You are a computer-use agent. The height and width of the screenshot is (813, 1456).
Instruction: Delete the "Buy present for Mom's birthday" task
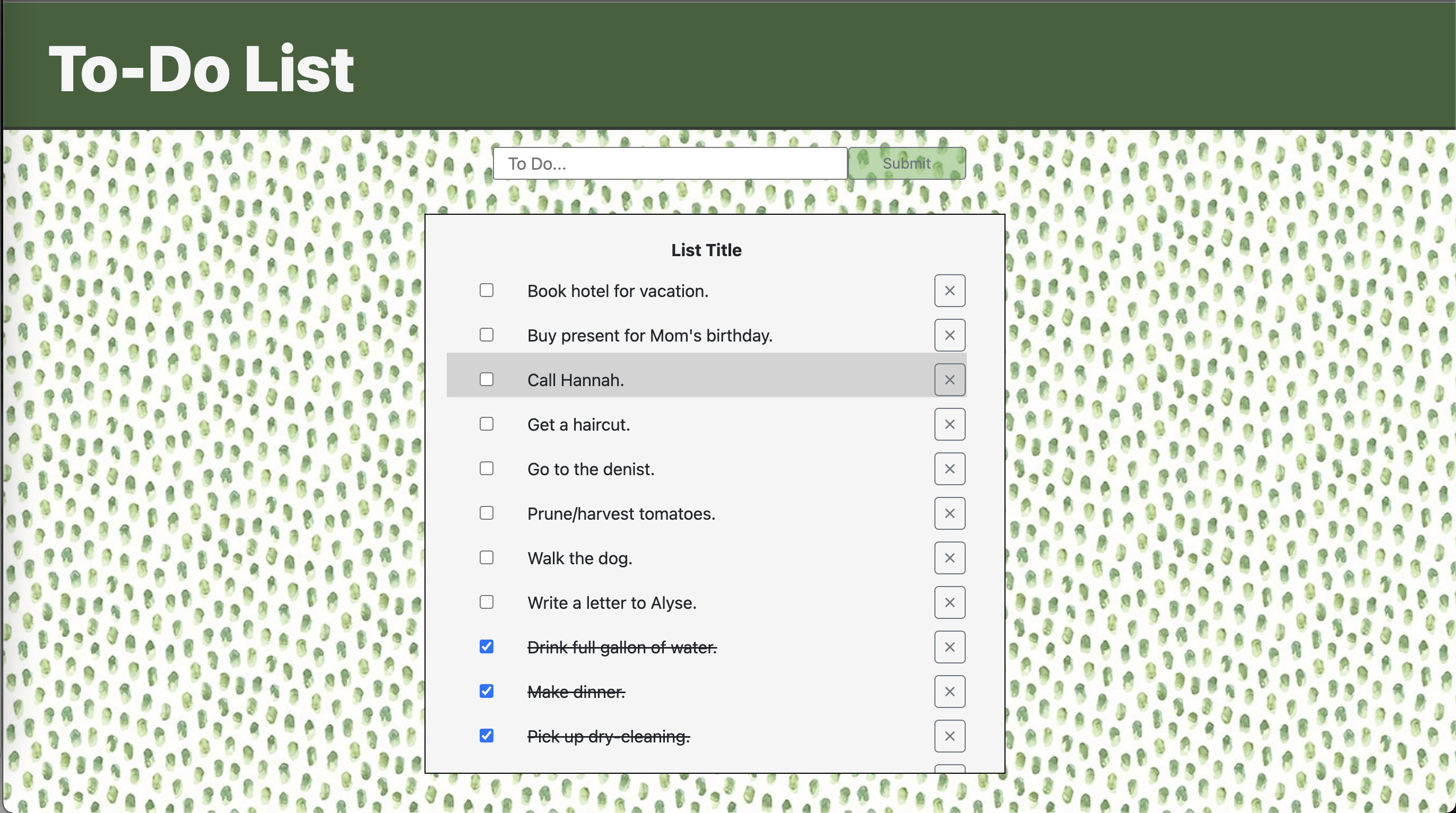(x=950, y=335)
